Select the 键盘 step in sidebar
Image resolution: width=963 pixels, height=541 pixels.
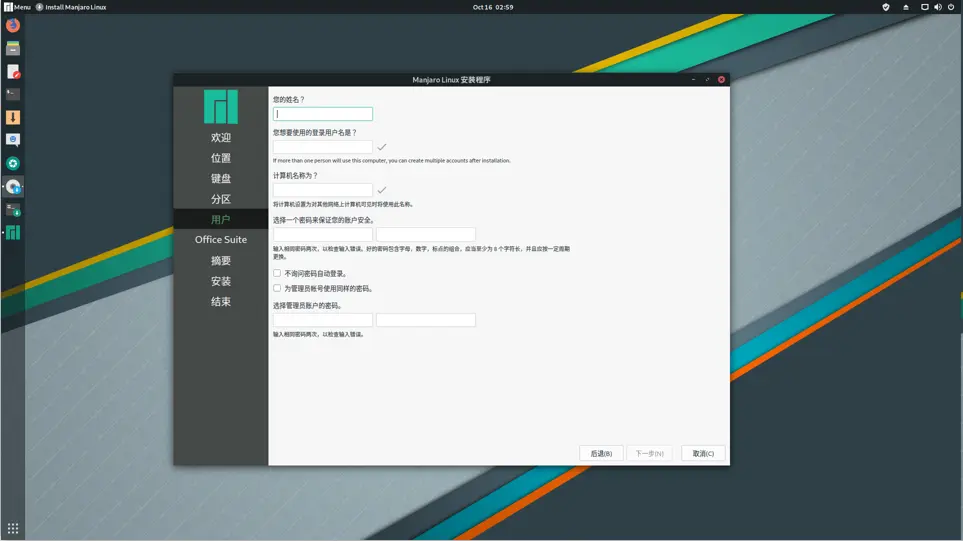220,179
